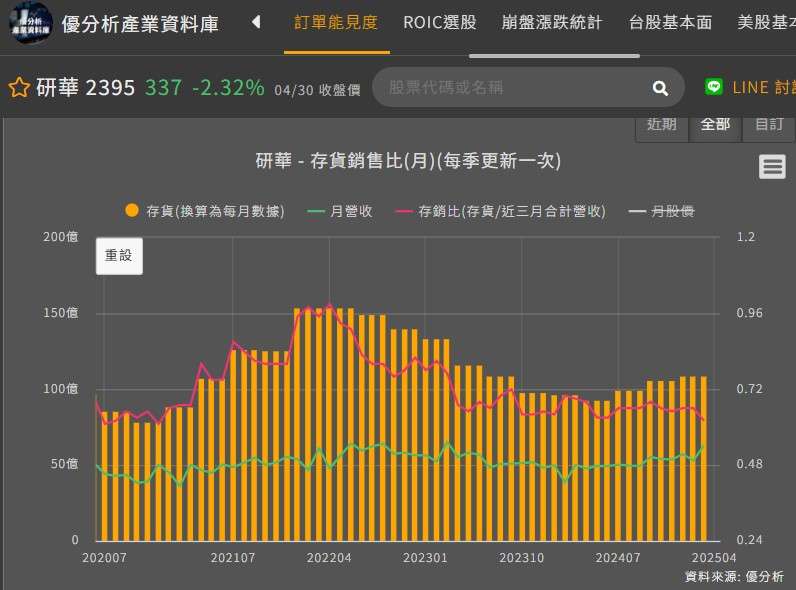Image resolution: width=796 pixels, height=590 pixels.
Task: Open the LINE green chat icon
Action: pos(714,87)
